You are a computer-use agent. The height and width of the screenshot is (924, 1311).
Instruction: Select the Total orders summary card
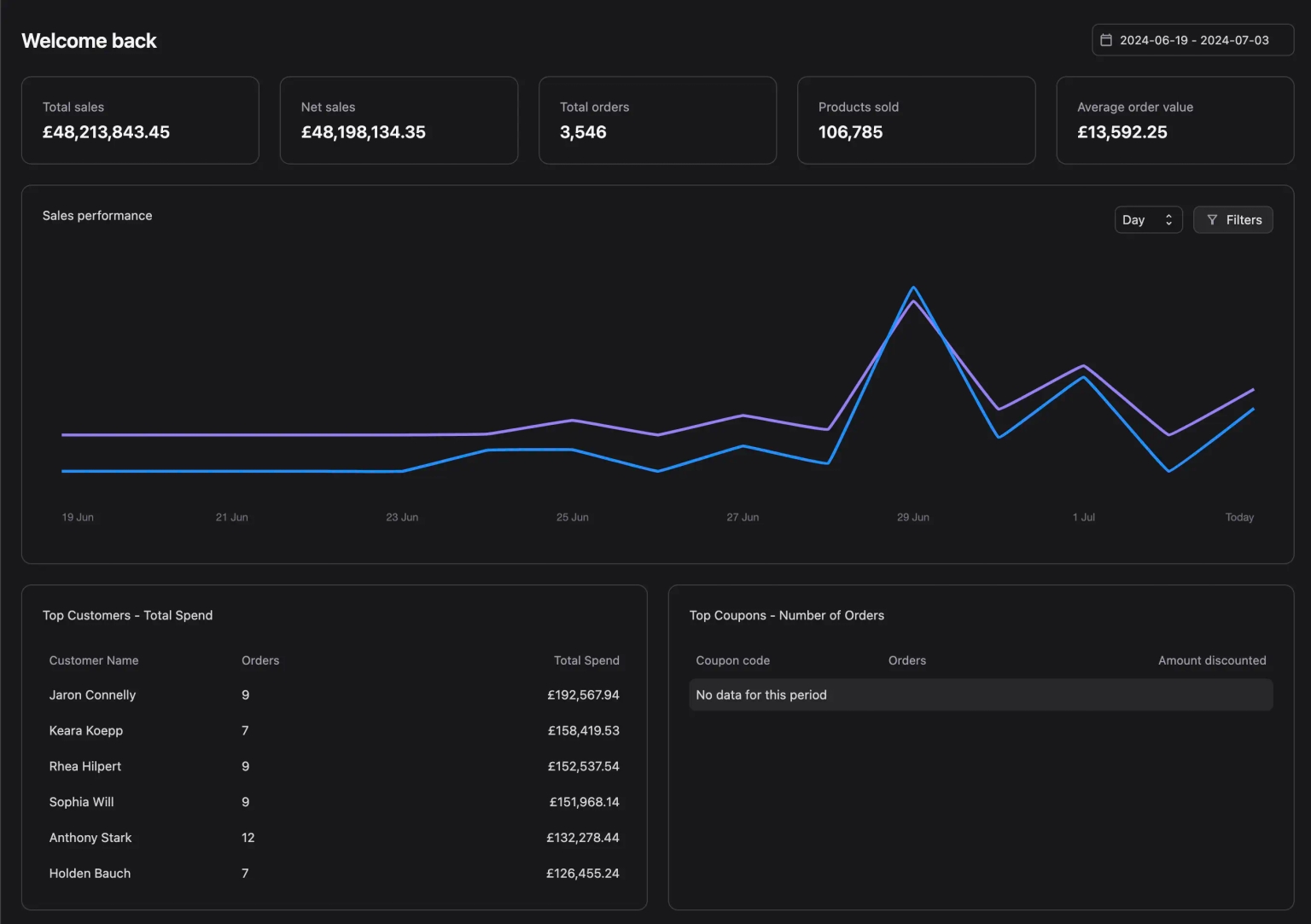tap(657, 120)
